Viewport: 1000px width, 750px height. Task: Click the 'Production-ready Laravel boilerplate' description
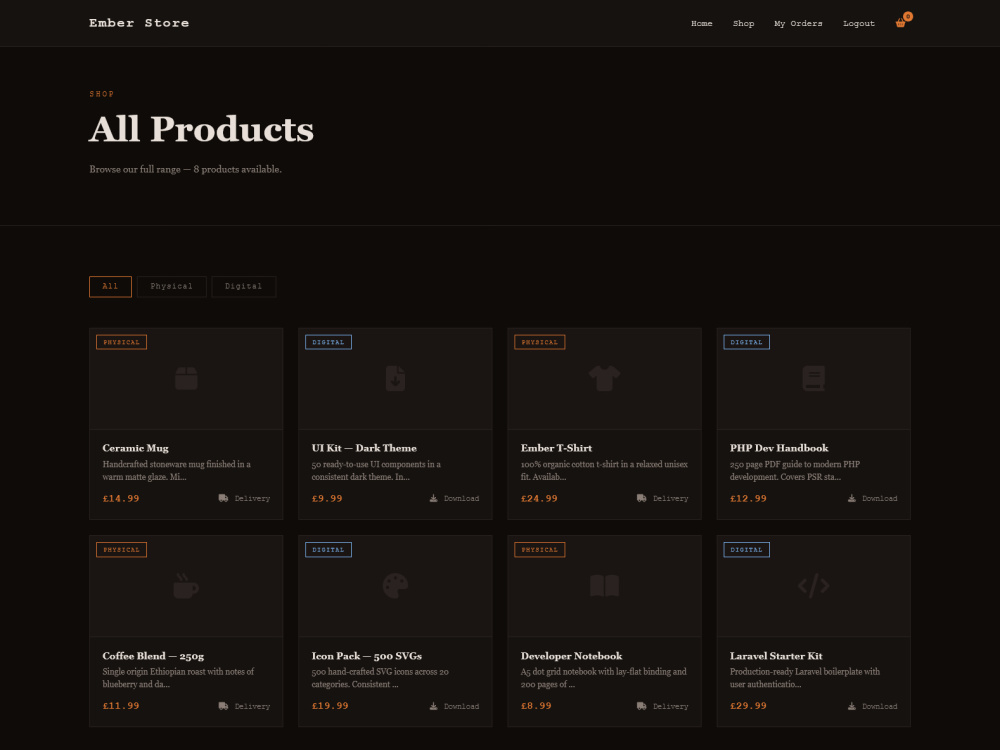pyautogui.click(x=805, y=678)
